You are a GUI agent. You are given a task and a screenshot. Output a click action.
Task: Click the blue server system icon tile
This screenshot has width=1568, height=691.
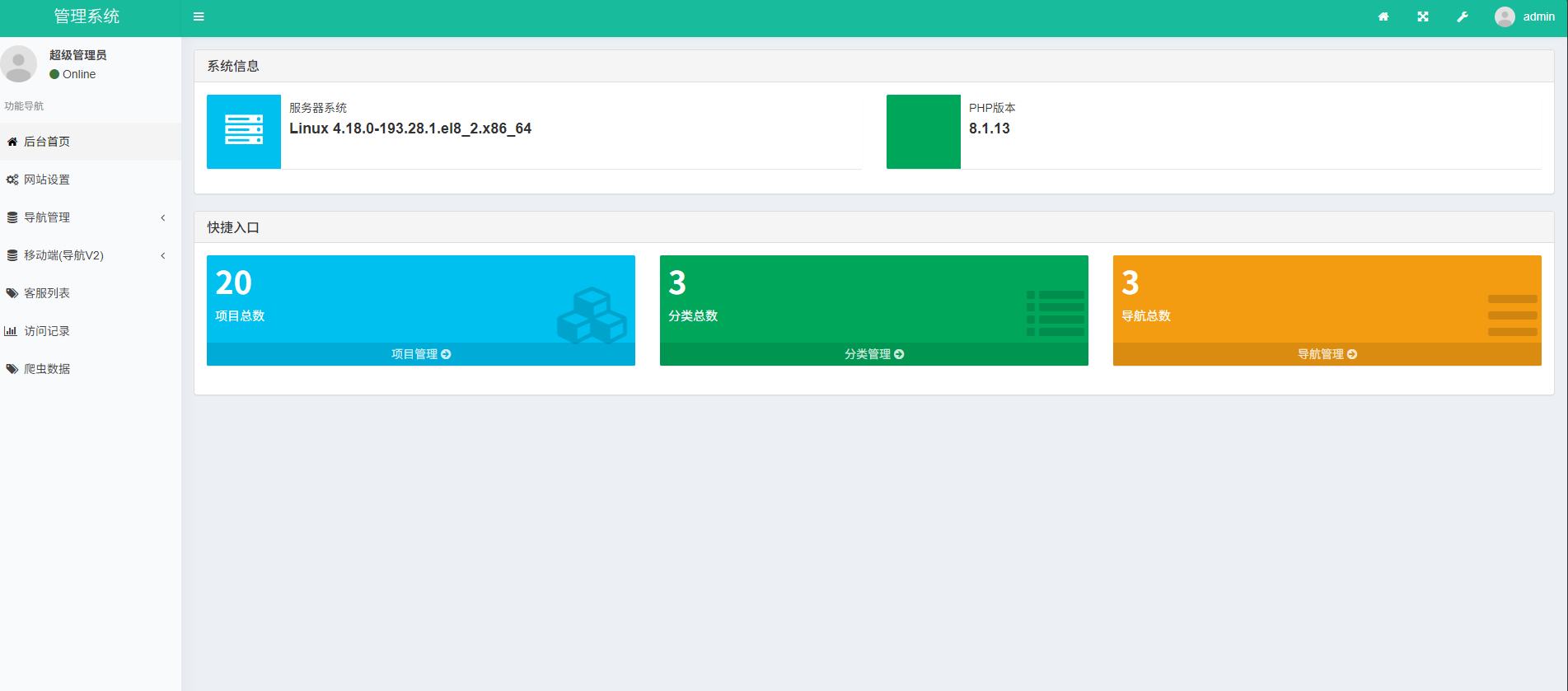(244, 131)
